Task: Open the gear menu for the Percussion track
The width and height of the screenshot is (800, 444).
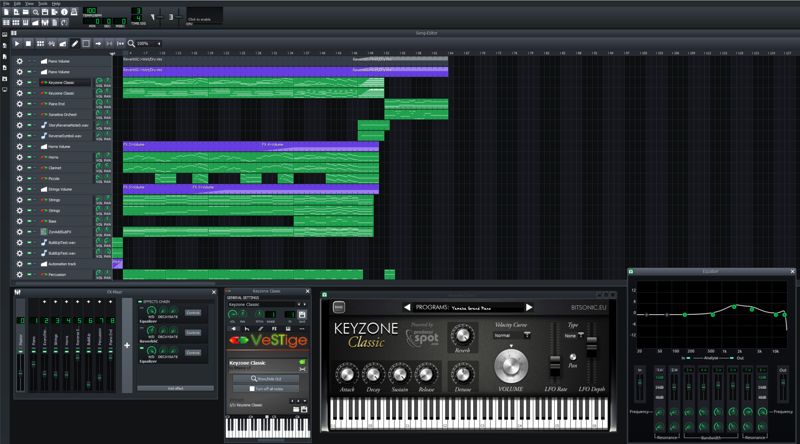Action: 19,275
